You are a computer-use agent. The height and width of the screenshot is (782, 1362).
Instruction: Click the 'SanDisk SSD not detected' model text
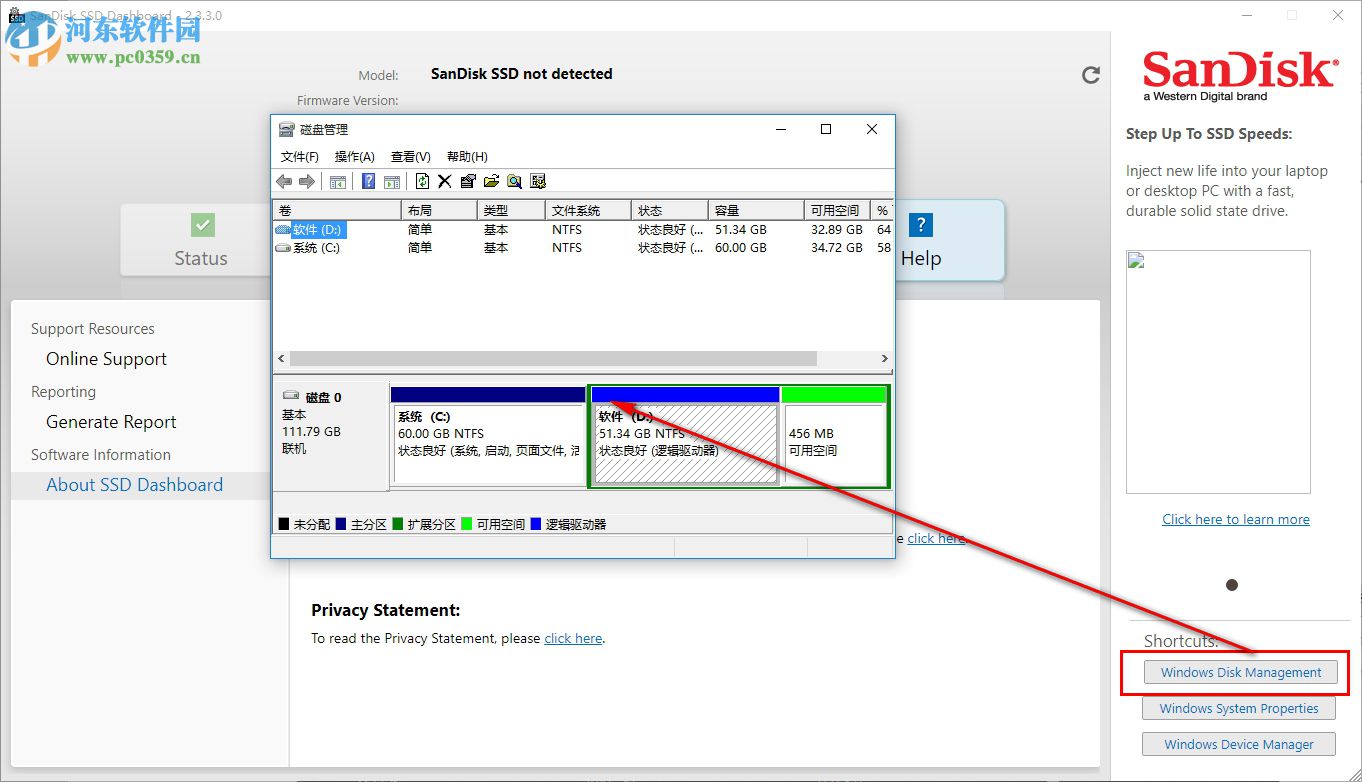click(521, 74)
